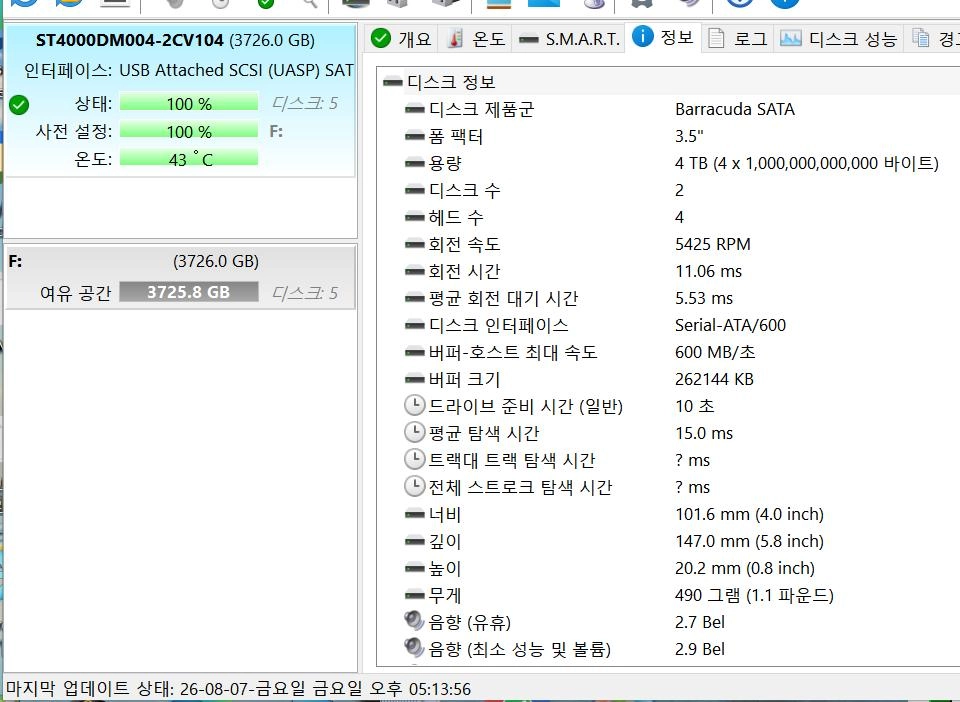Click the 인터페이스 USB Attached SCSI line
The height and width of the screenshot is (702, 960).
189,70
